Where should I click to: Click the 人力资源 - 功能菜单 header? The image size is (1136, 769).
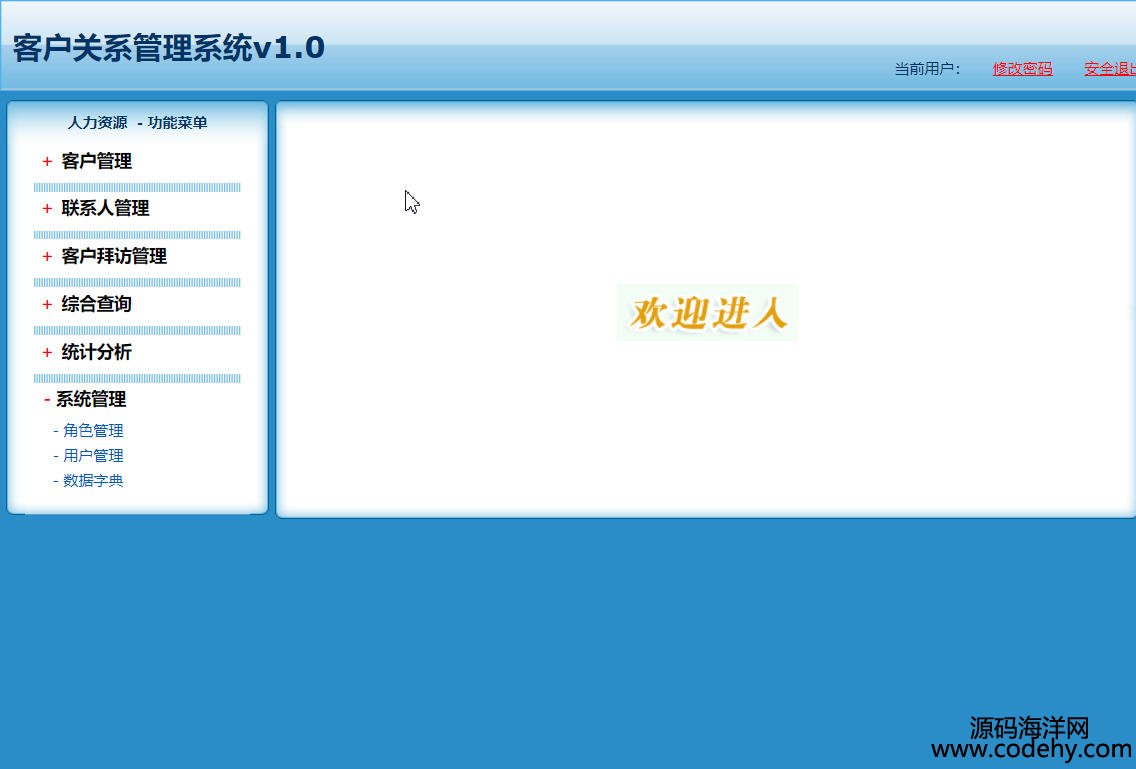pos(138,122)
